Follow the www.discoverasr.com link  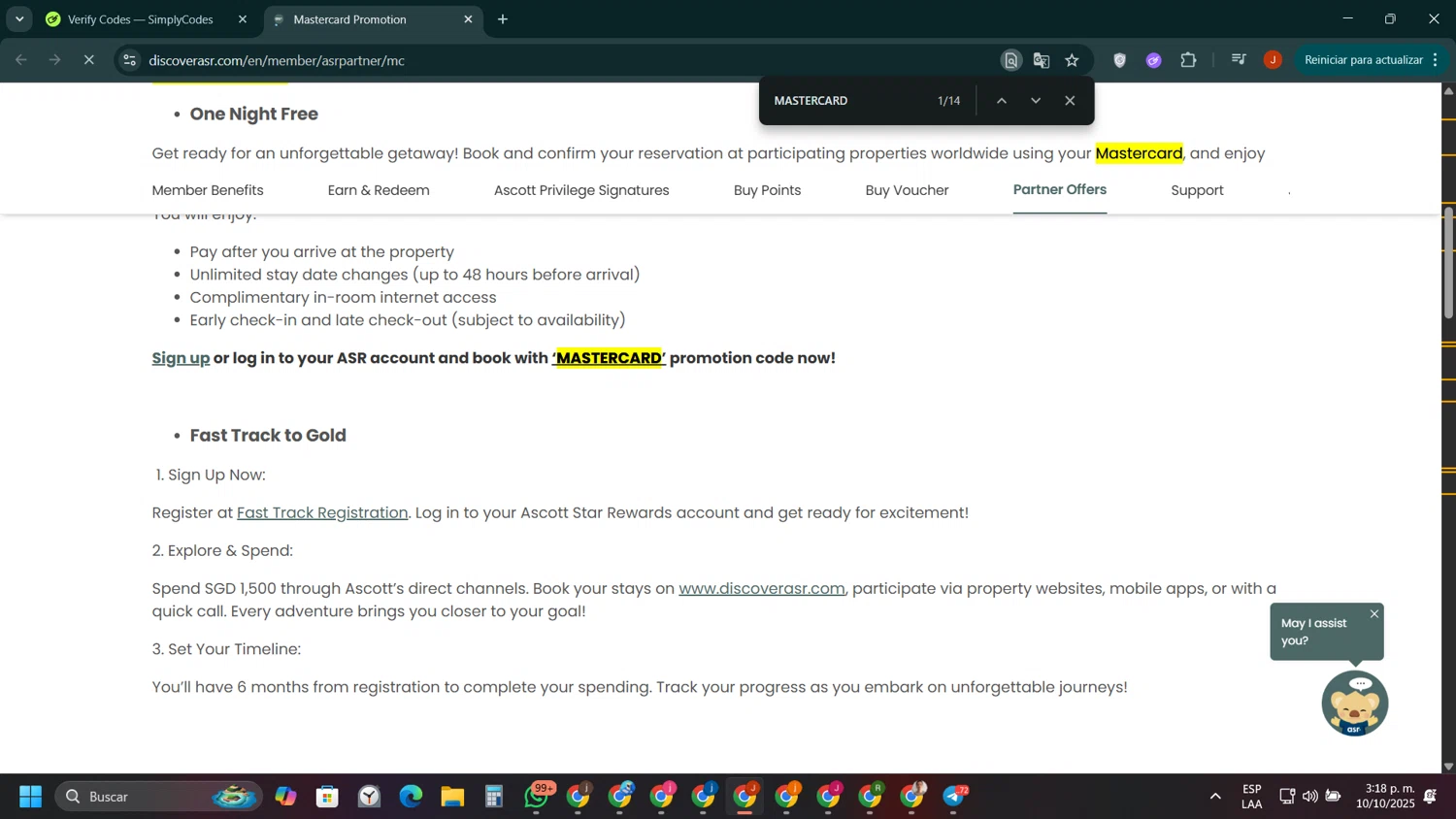762,588
